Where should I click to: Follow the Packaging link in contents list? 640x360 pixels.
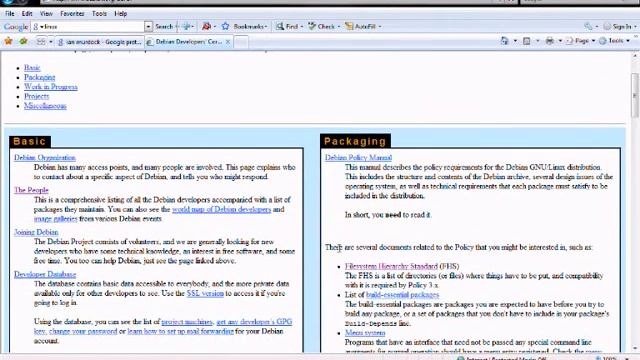pos(39,77)
